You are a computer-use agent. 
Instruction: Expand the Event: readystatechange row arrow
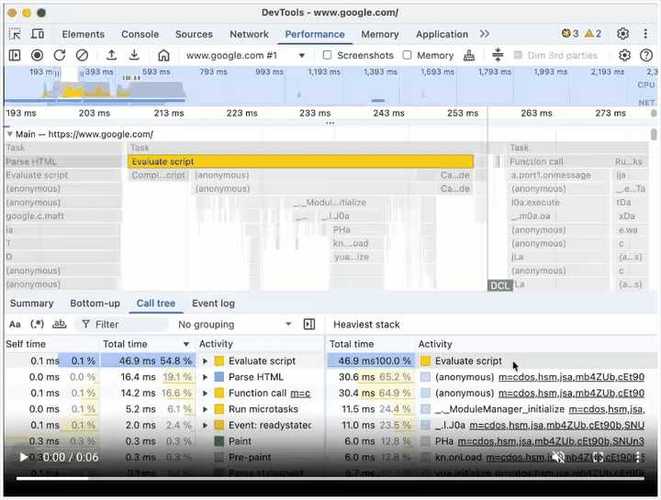[x=205, y=425]
